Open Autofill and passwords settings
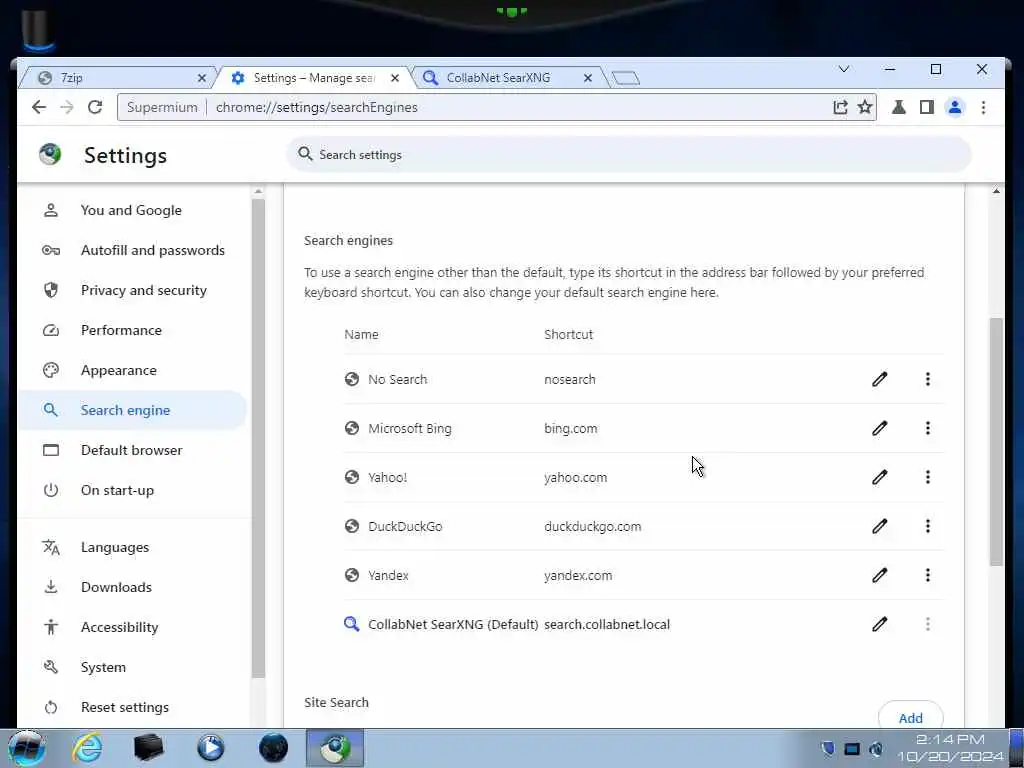The width and height of the screenshot is (1024, 768). click(132, 250)
